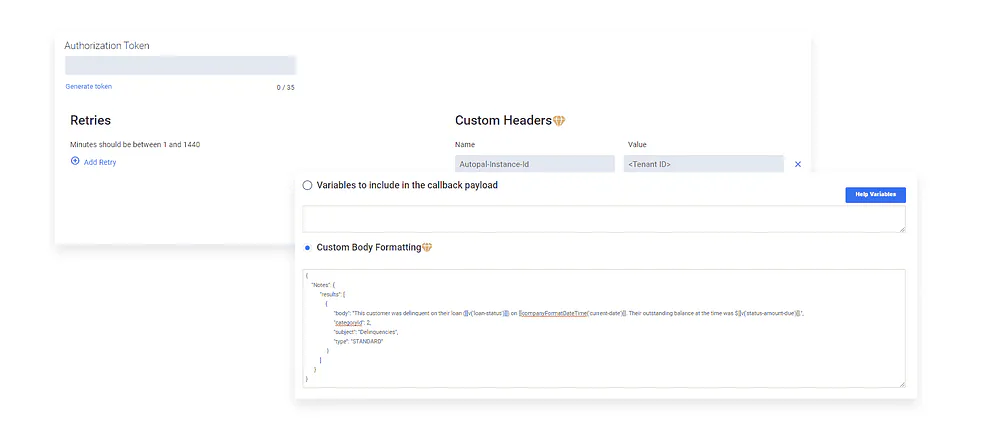This screenshot has height=431, width=1000.
Task: Click the Tenant ID header value field
Action: 703,164
